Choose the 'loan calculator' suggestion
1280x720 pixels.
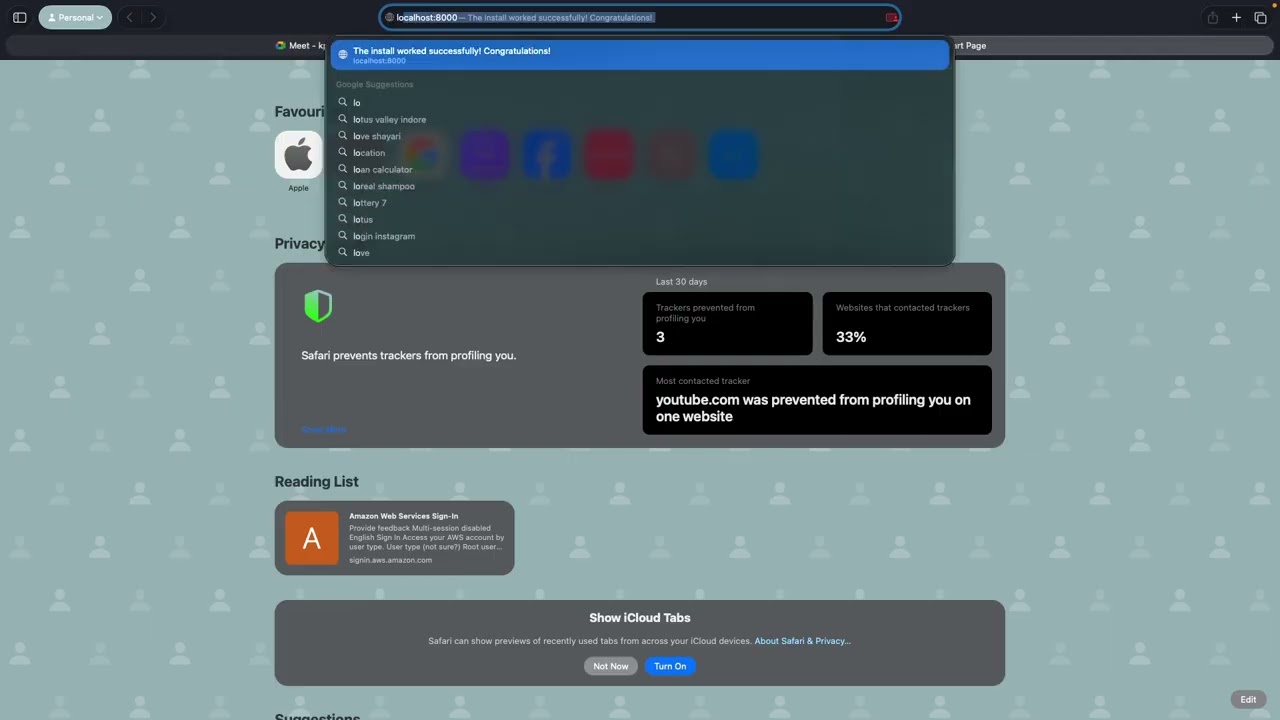(640, 169)
